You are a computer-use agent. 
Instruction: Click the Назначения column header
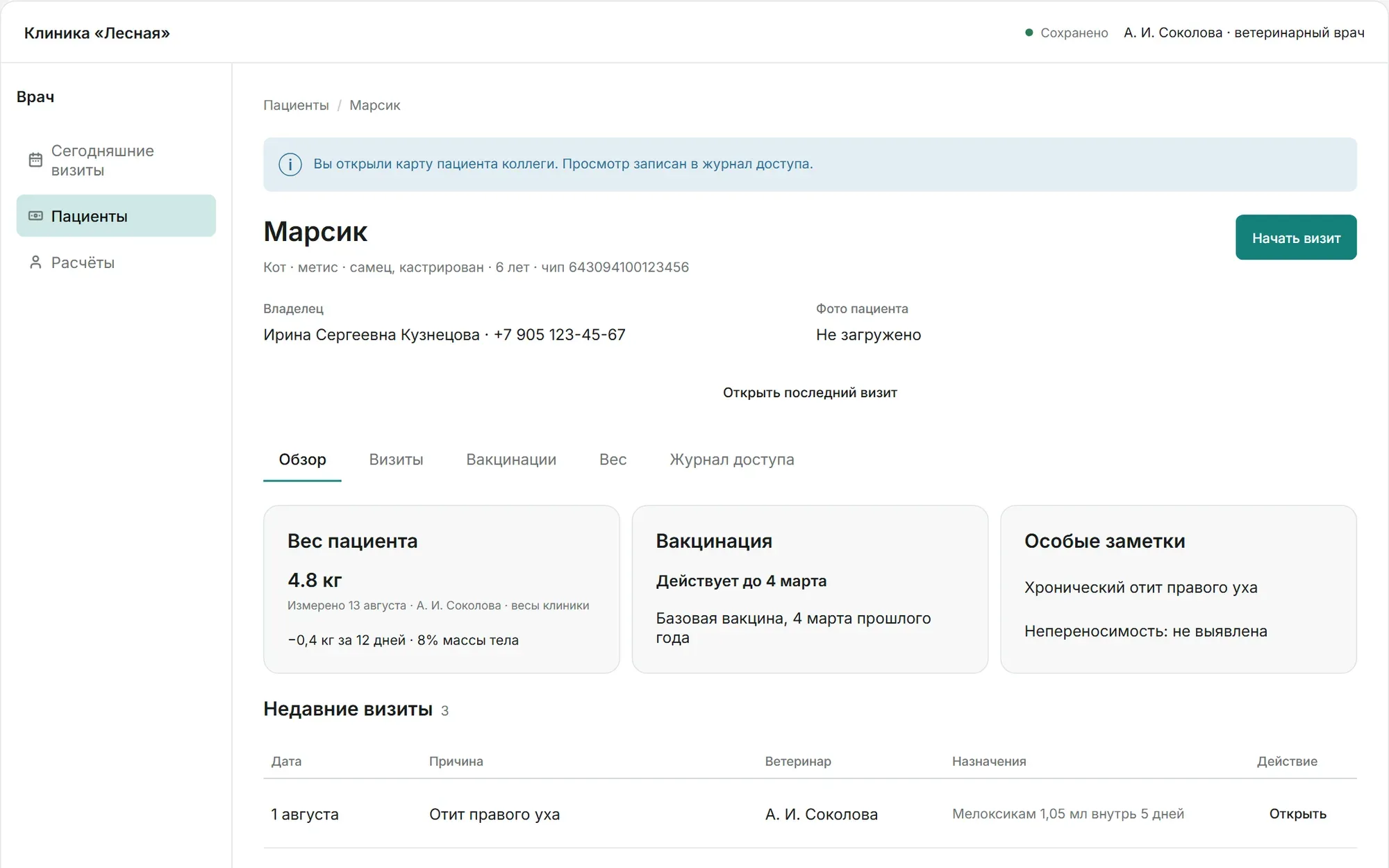pos(989,761)
